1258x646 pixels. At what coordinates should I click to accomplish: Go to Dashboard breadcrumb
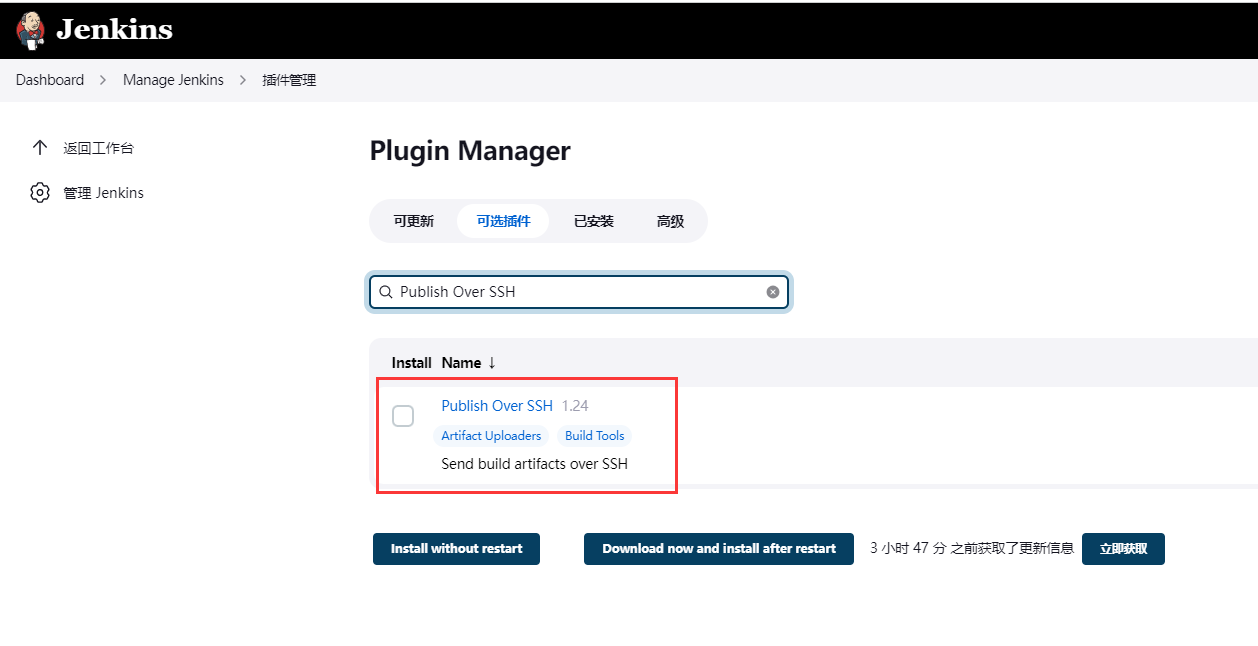(50, 80)
